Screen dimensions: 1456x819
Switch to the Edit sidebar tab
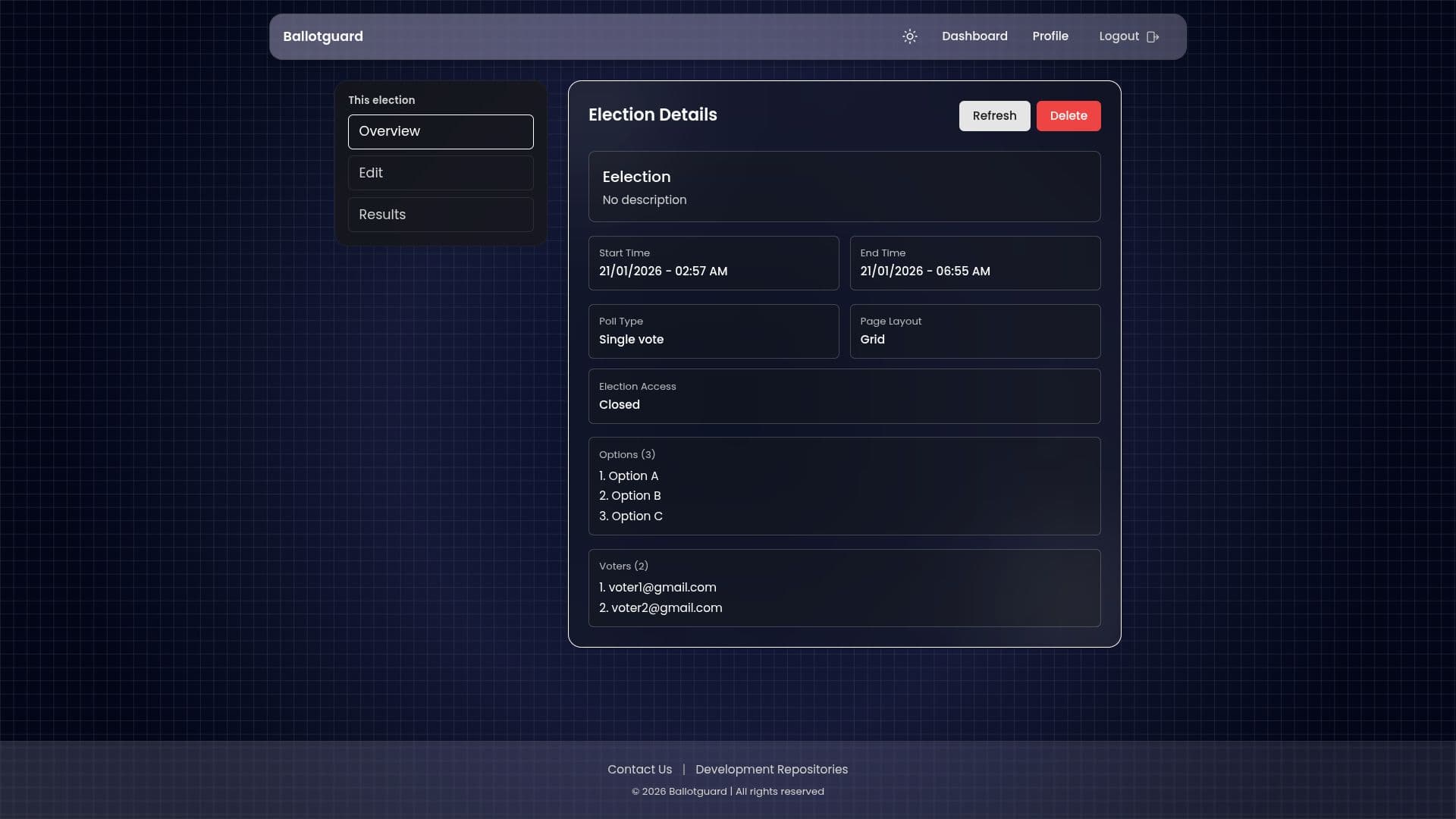(x=440, y=173)
